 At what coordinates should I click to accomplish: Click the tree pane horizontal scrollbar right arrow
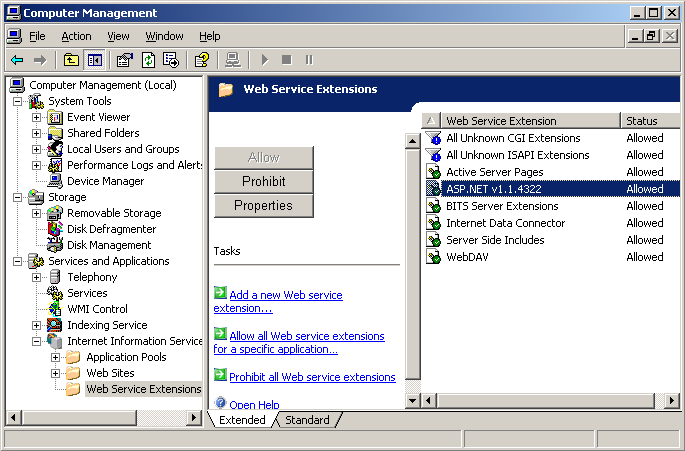point(196,417)
